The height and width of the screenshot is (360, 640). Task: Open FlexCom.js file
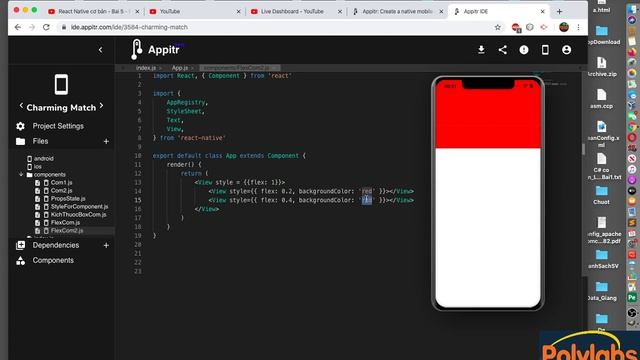click(x=65, y=222)
